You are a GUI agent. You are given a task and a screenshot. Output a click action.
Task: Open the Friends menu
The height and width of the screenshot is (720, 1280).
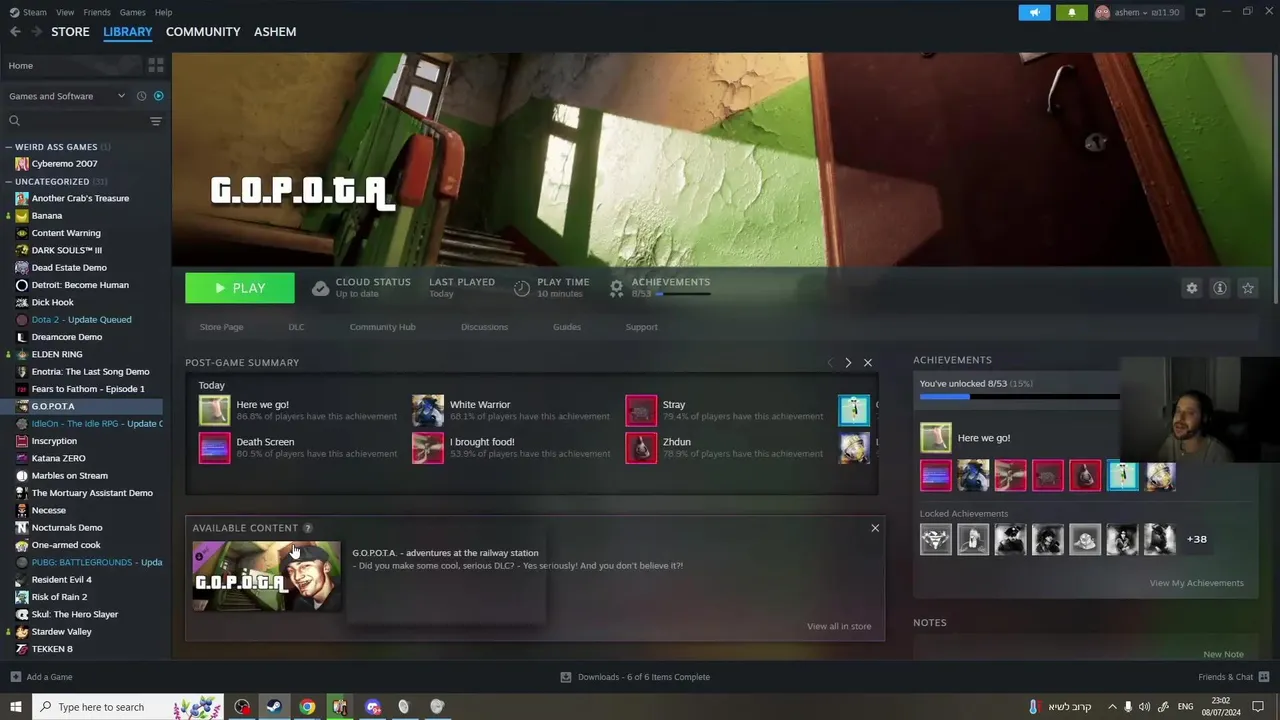97,12
